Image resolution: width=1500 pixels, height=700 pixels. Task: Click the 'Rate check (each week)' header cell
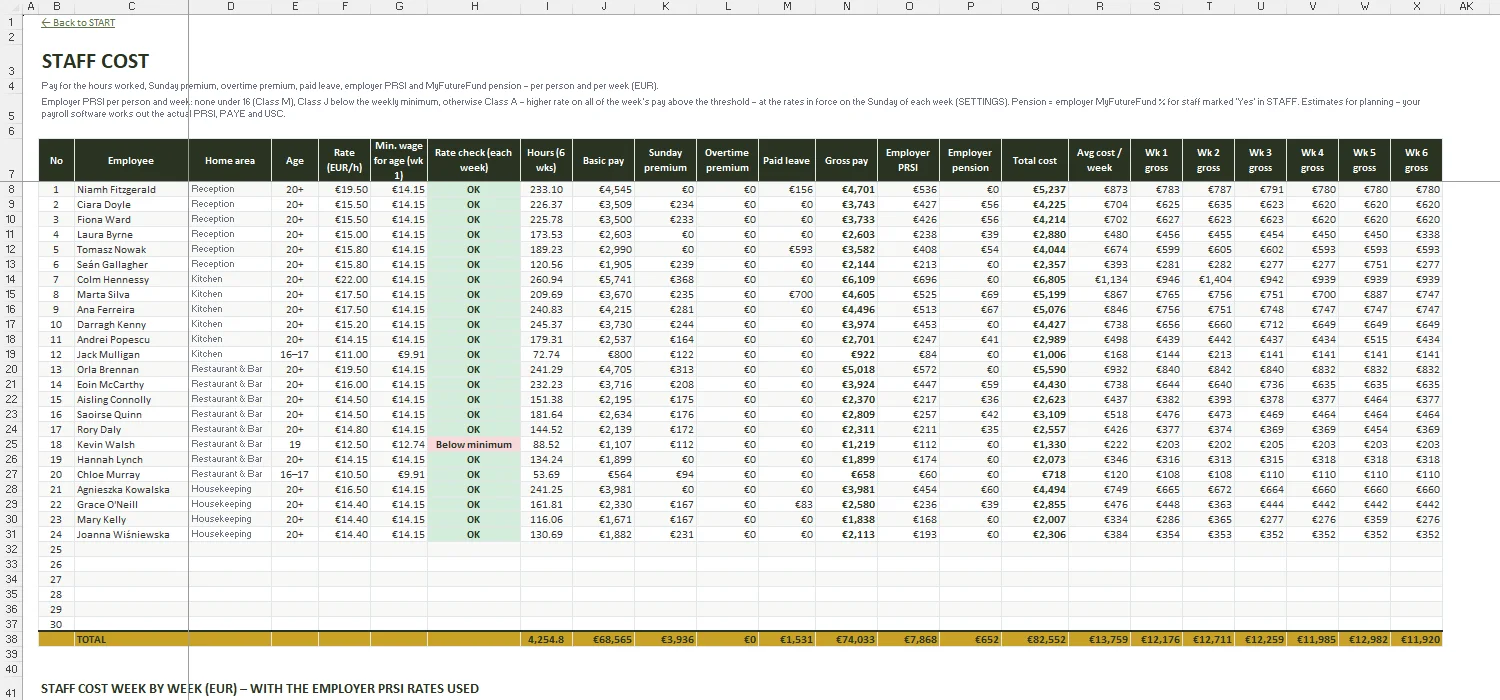coord(474,160)
